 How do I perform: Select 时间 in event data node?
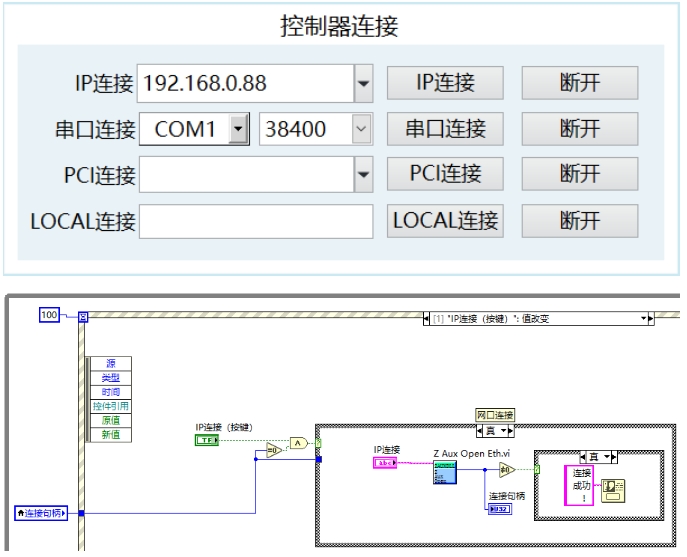[110, 392]
